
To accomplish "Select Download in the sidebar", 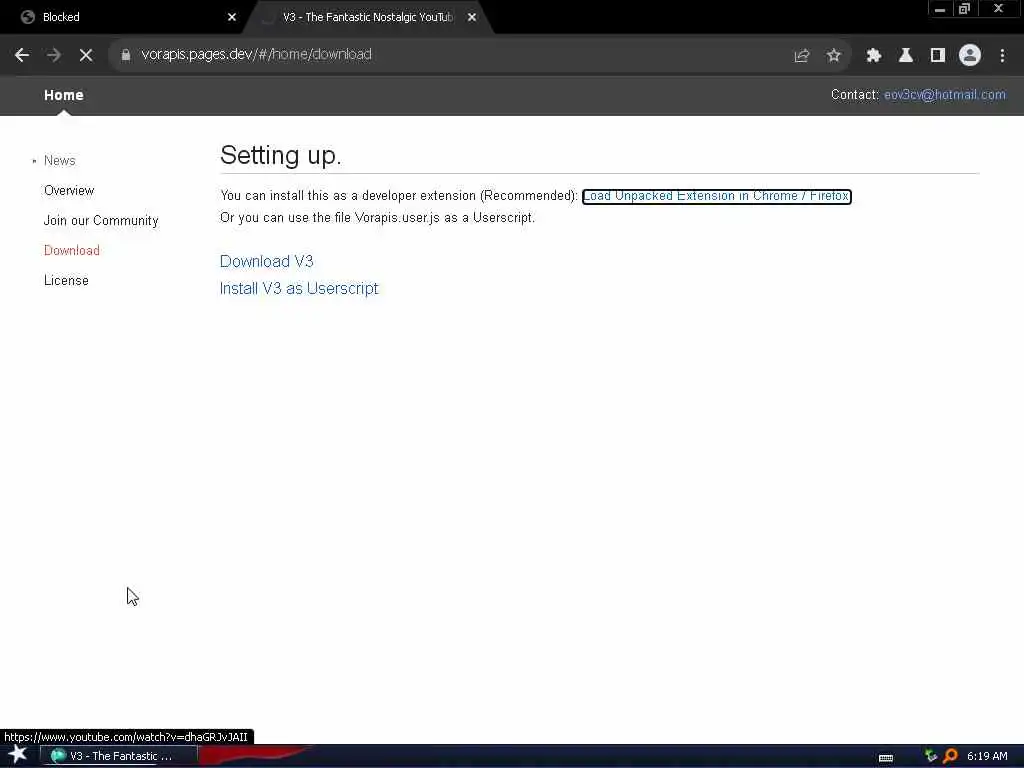I will click(72, 251).
